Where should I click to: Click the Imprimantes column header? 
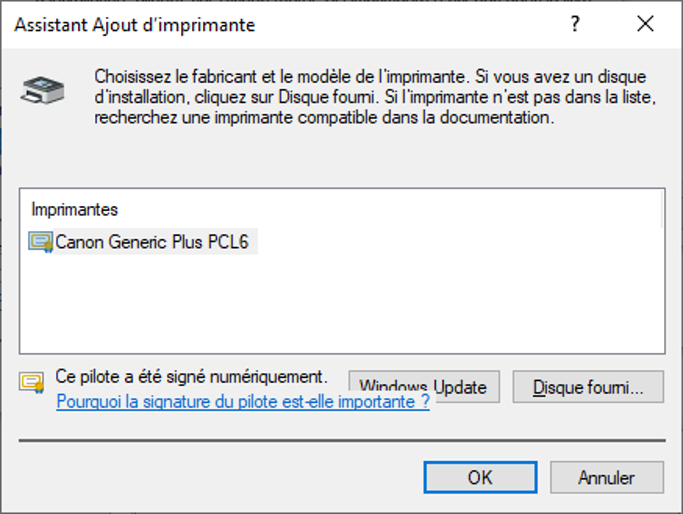[75, 210]
